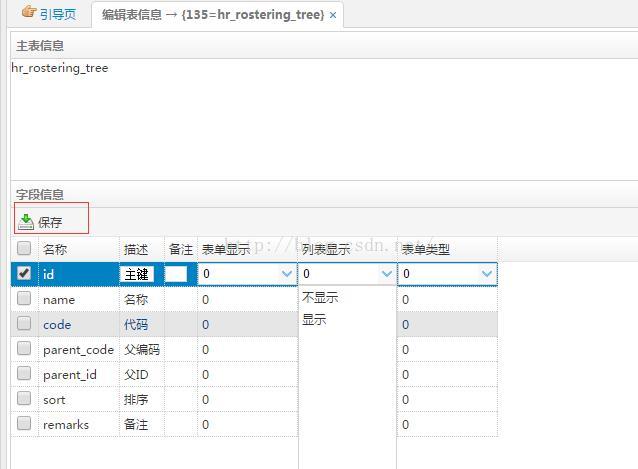
Task: Check the parent_code row checkbox
Action: click(x=24, y=348)
